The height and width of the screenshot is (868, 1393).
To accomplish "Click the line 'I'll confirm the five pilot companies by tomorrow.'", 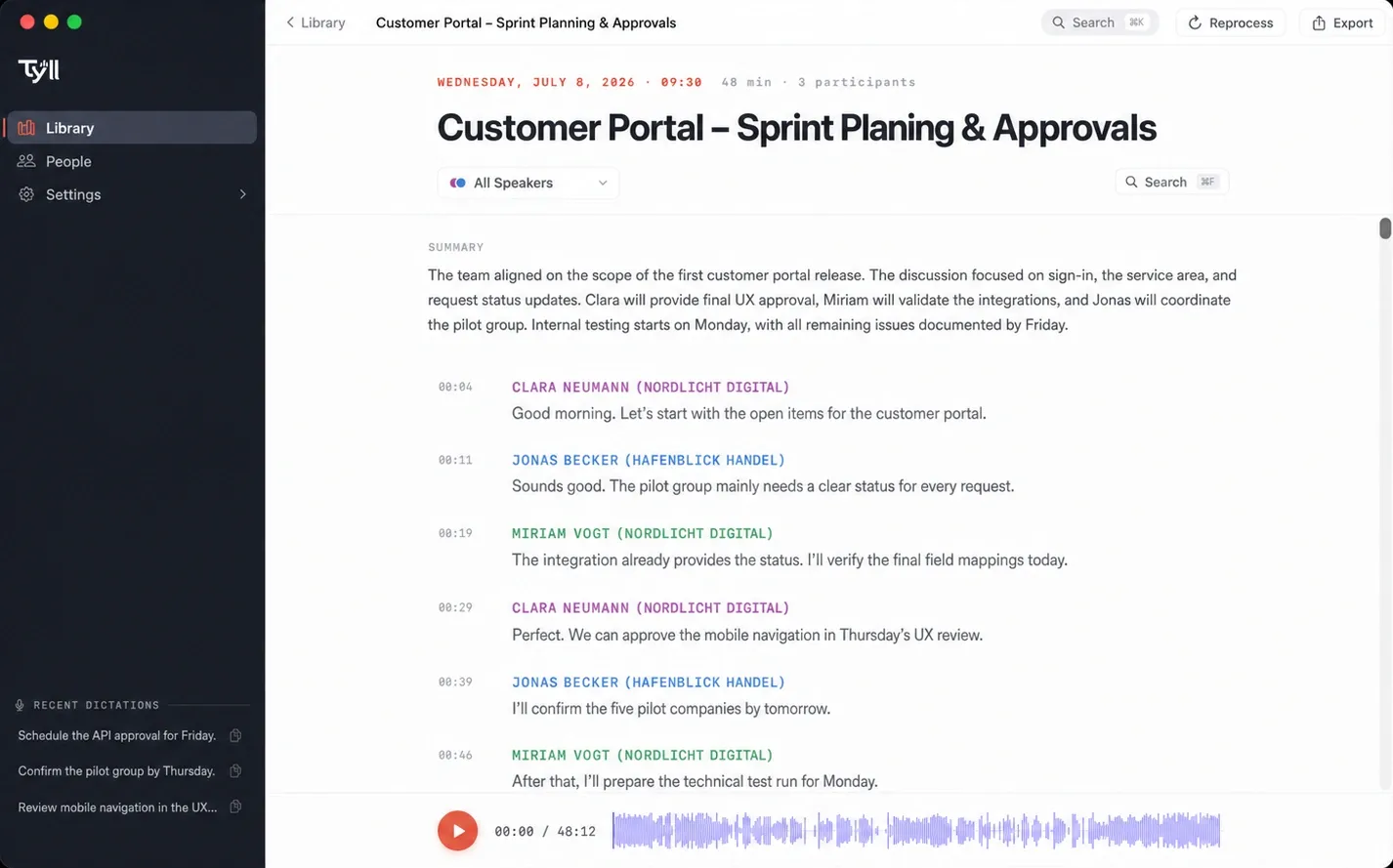I will (671, 709).
